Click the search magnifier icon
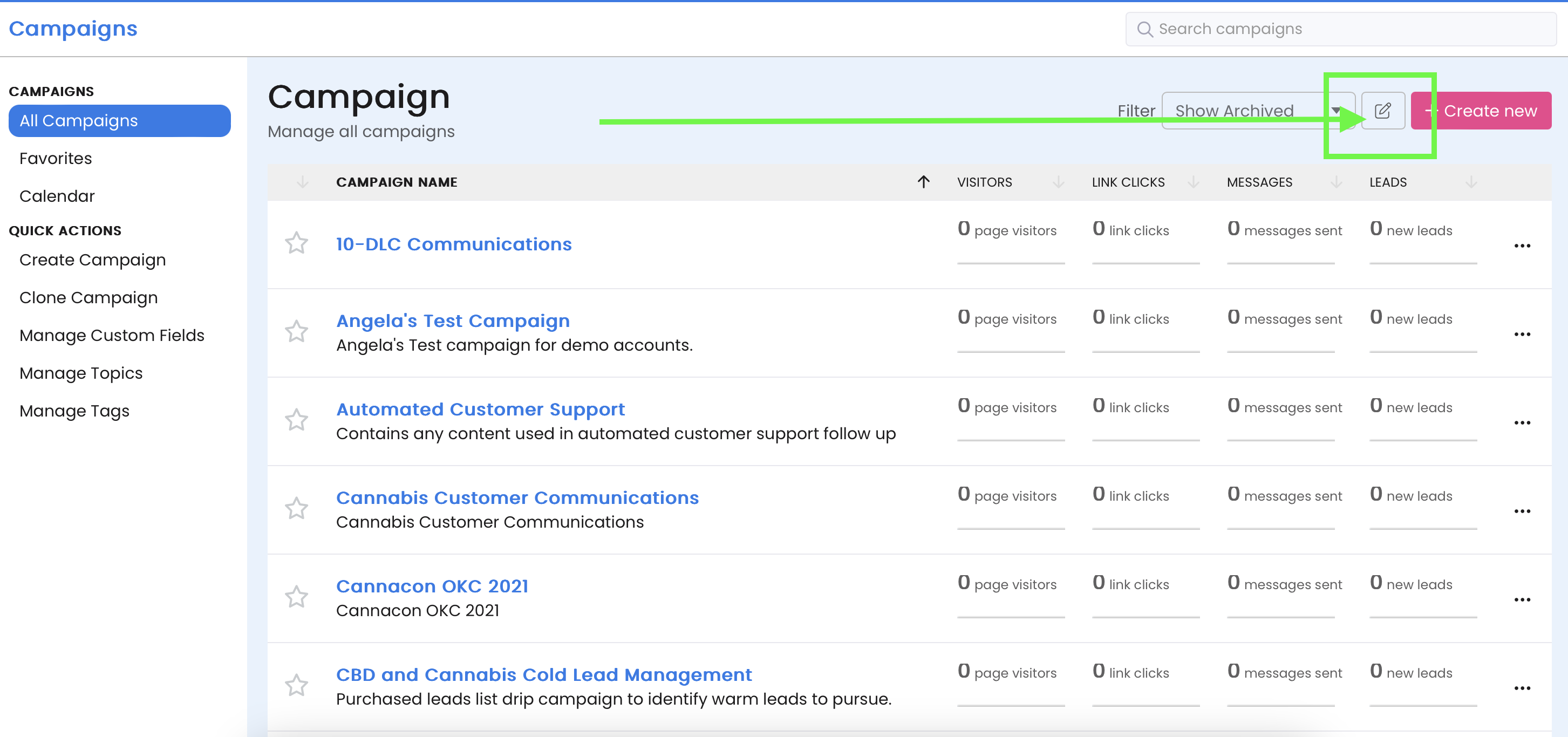 coord(1144,29)
